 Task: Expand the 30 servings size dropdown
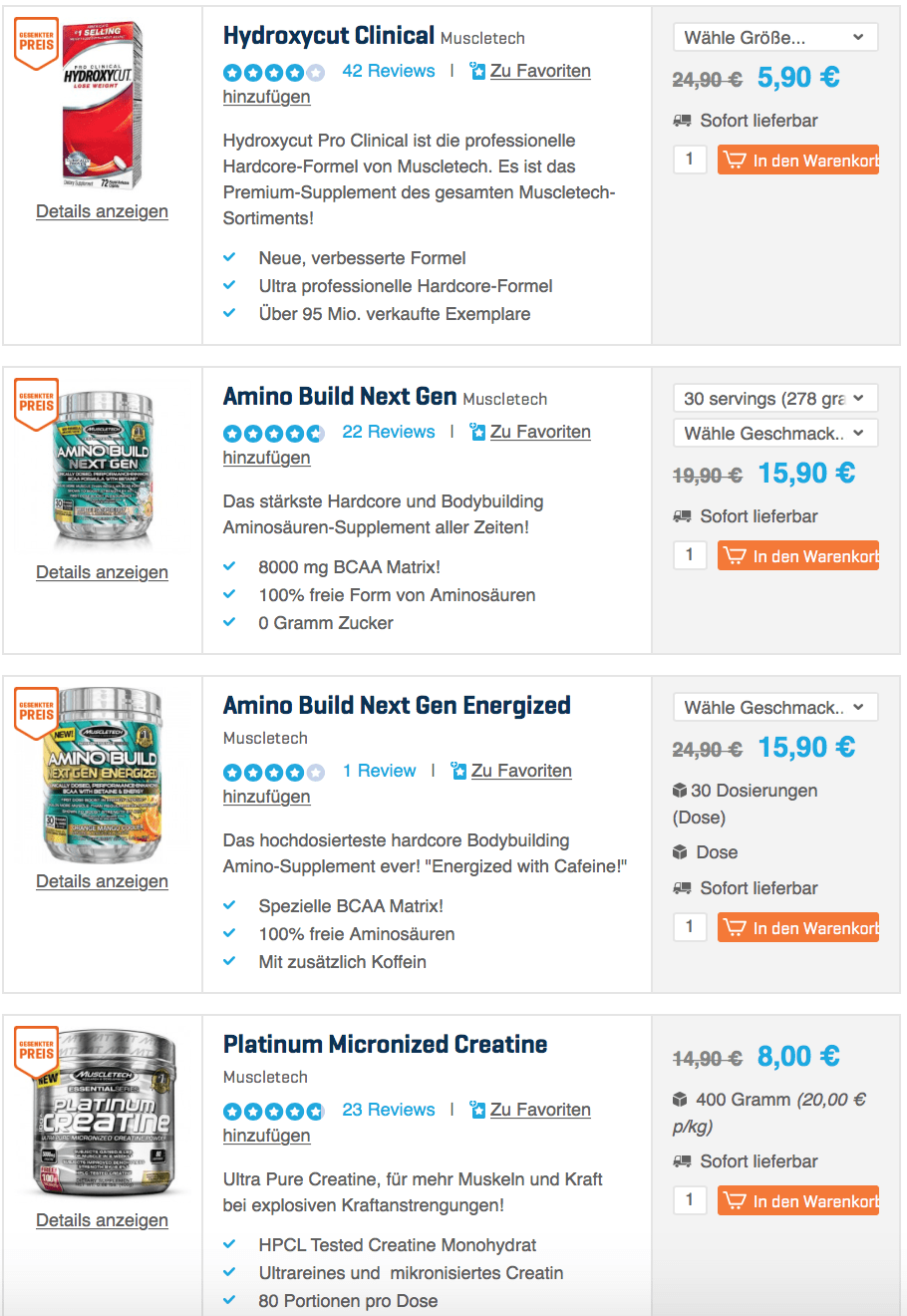click(775, 399)
